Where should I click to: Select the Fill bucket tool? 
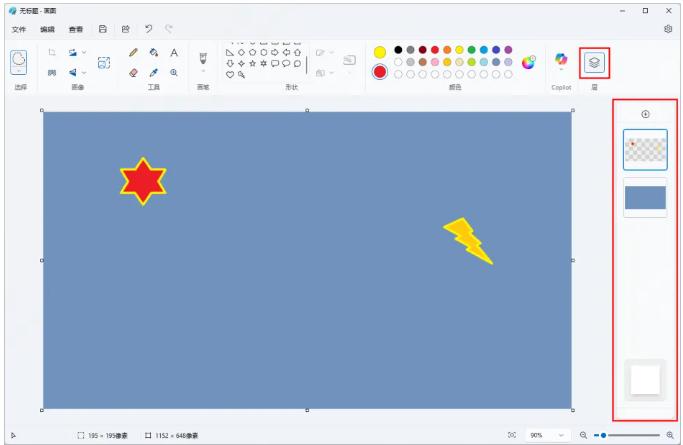[153, 53]
